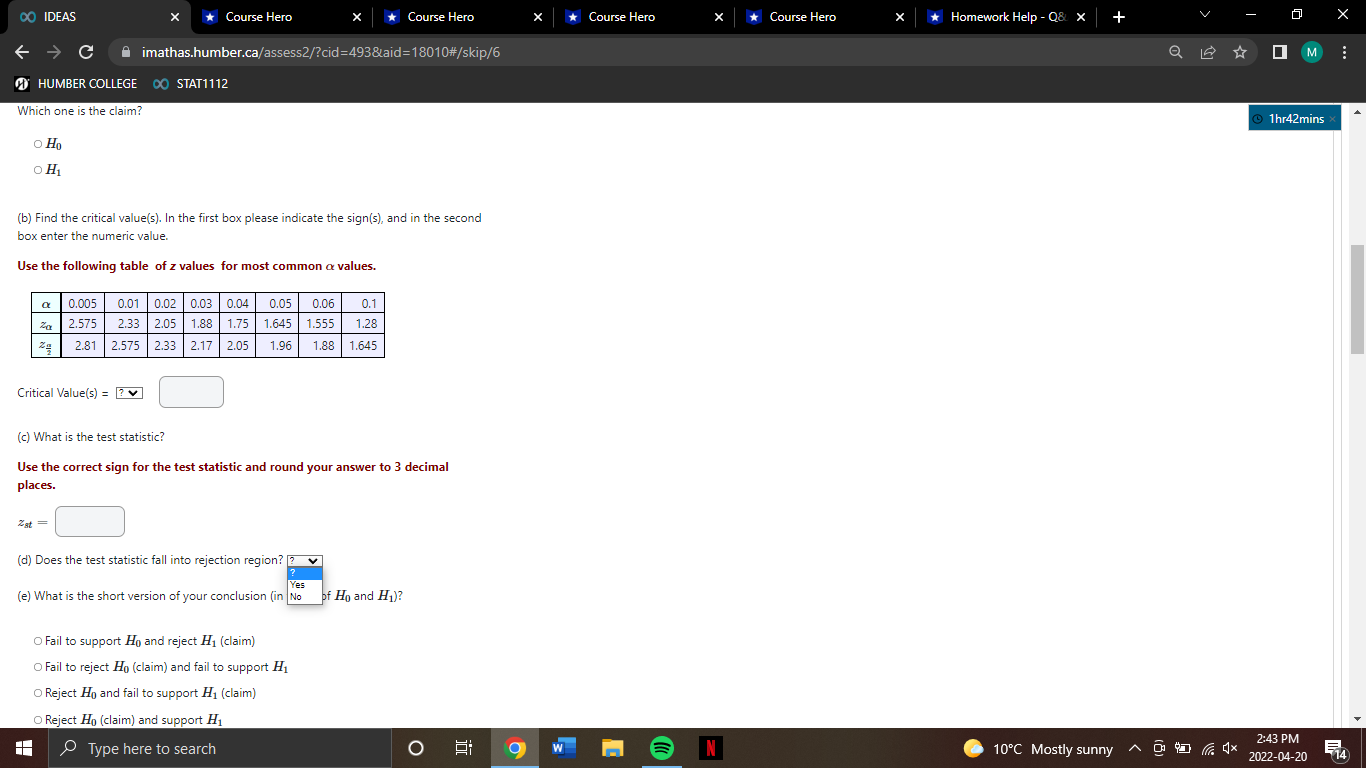Screen dimensions: 1366x768
Task: Select the H1 radio button
Action: [x=36, y=169]
